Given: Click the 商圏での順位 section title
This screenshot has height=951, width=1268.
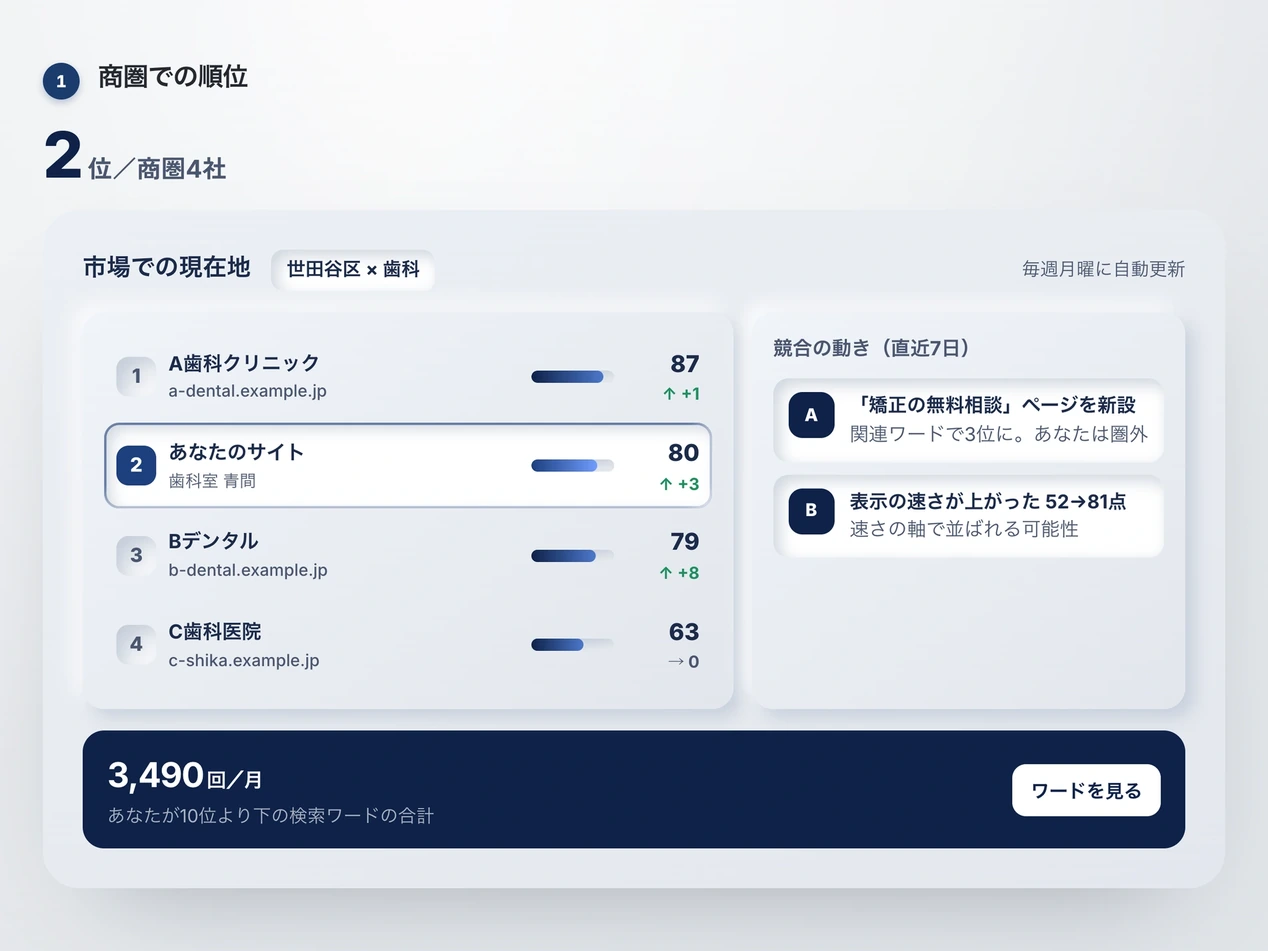Looking at the screenshot, I should (173, 77).
